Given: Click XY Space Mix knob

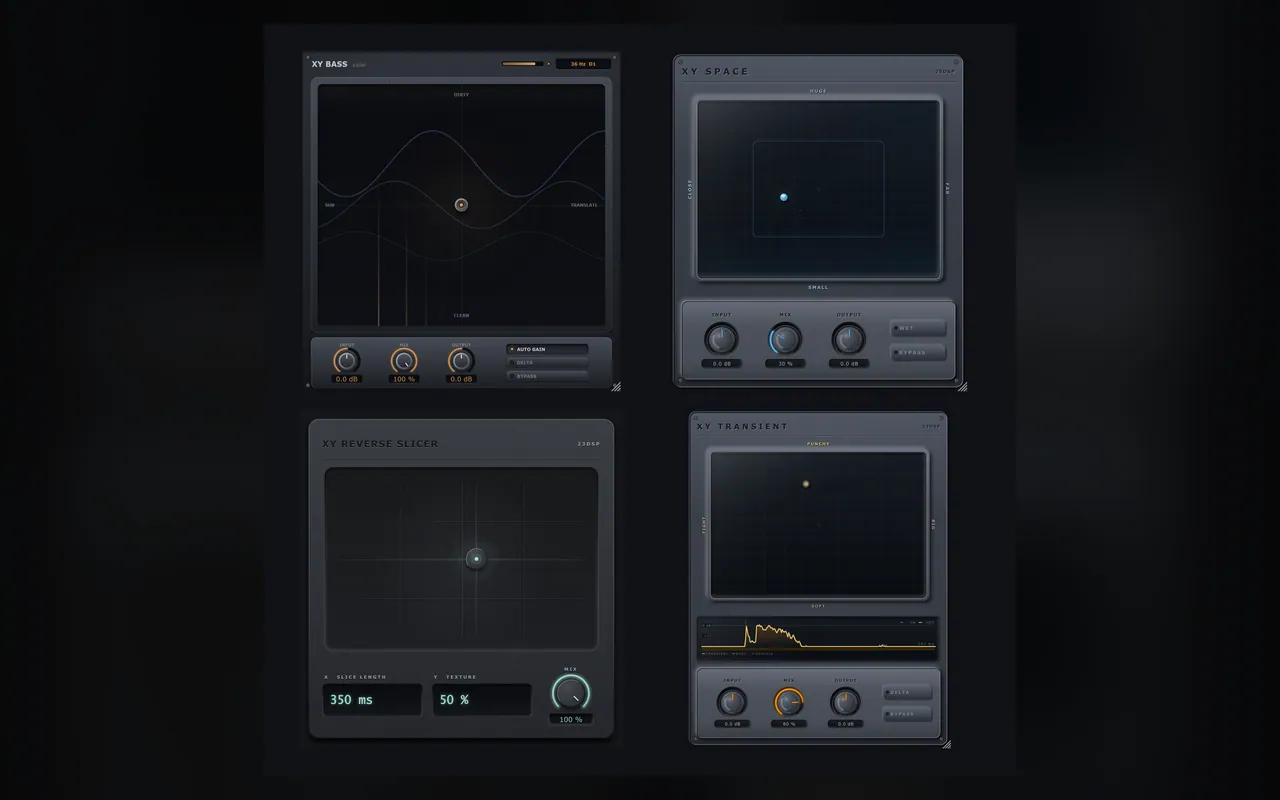Looking at the screenshot, I should (x=785, y=339).
